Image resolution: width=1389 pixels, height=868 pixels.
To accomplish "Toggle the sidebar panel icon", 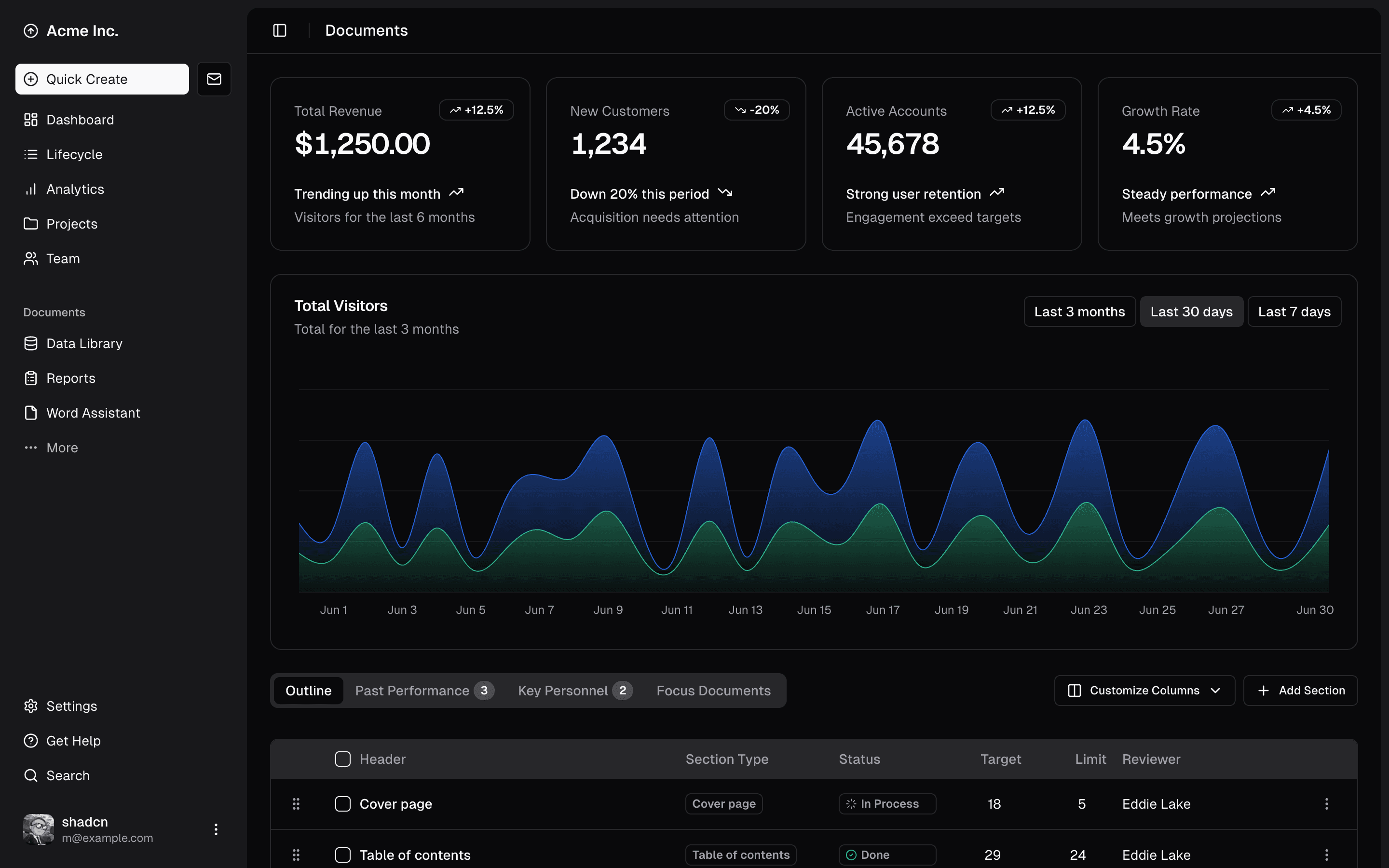I will tap(280, 30).
